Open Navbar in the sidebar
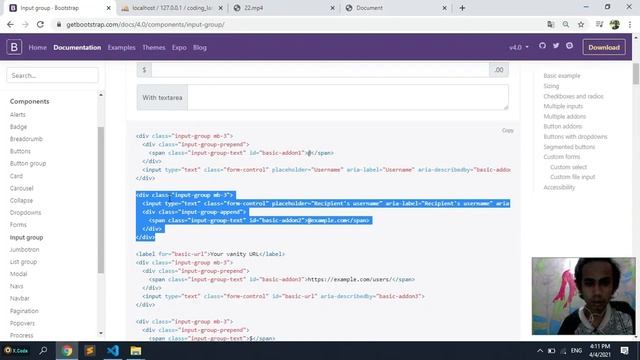 [20, 298]
